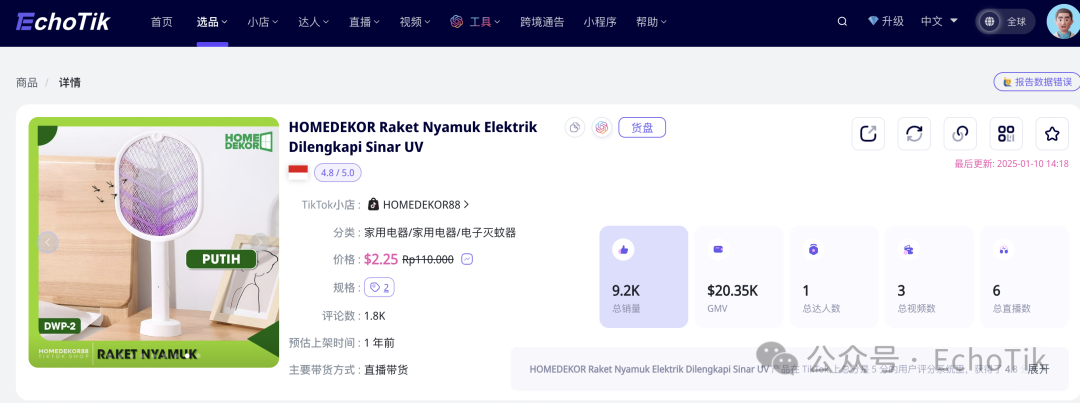The width and height of the screenshot is (1080, 403).
Task: Select the 总销量 9.2K metric card
Action: point(643,277)
